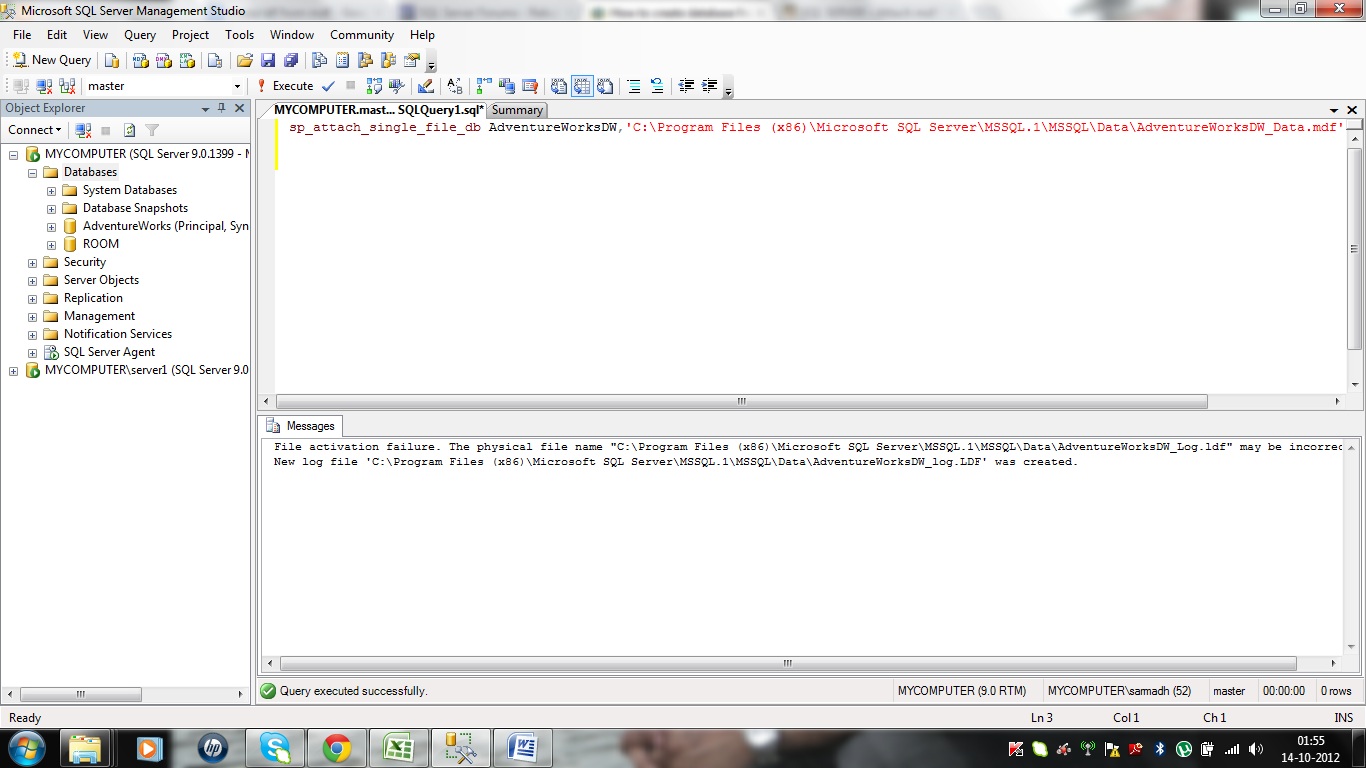This screenshot has height=768, width=1366.
Task: Open the Object Explorer filter icon
Action: (x=152, y=130)
